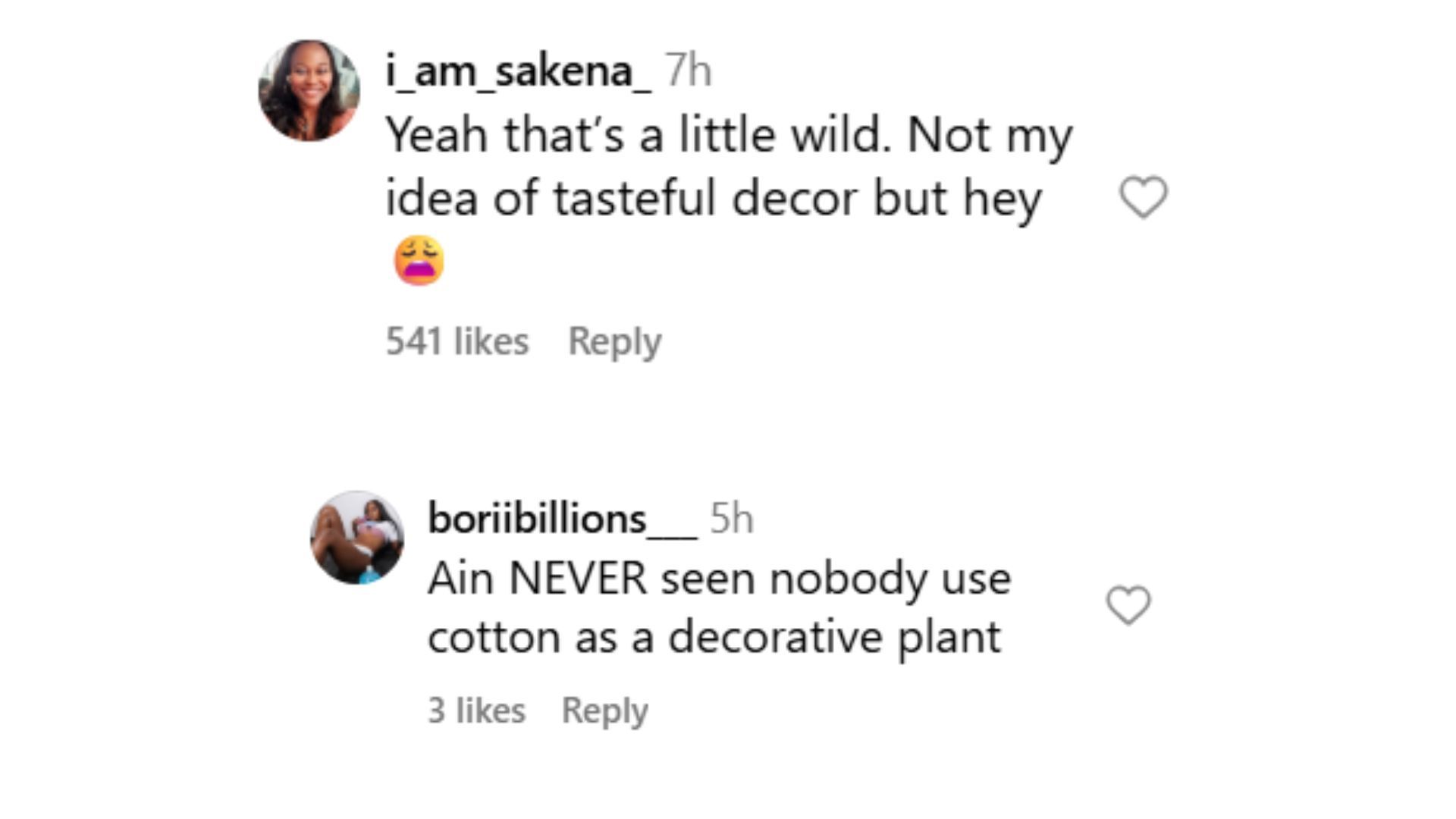Viewport: 1456px width, 819px height.
Task: Reply to the boriibillions__ comment
Action: click(x=604, y=711)
